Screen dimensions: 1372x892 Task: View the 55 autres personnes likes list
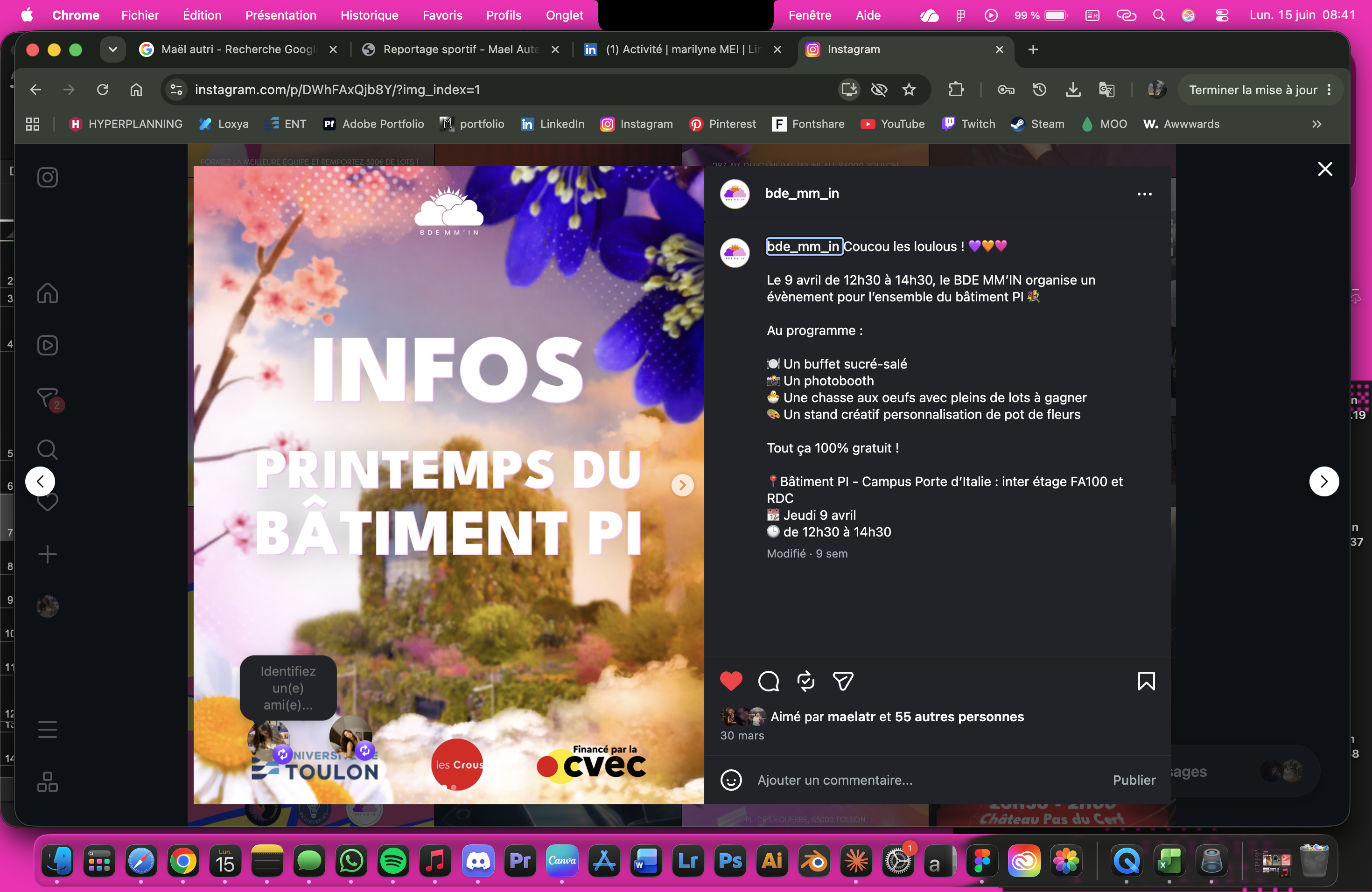click(x=959, y=716)
